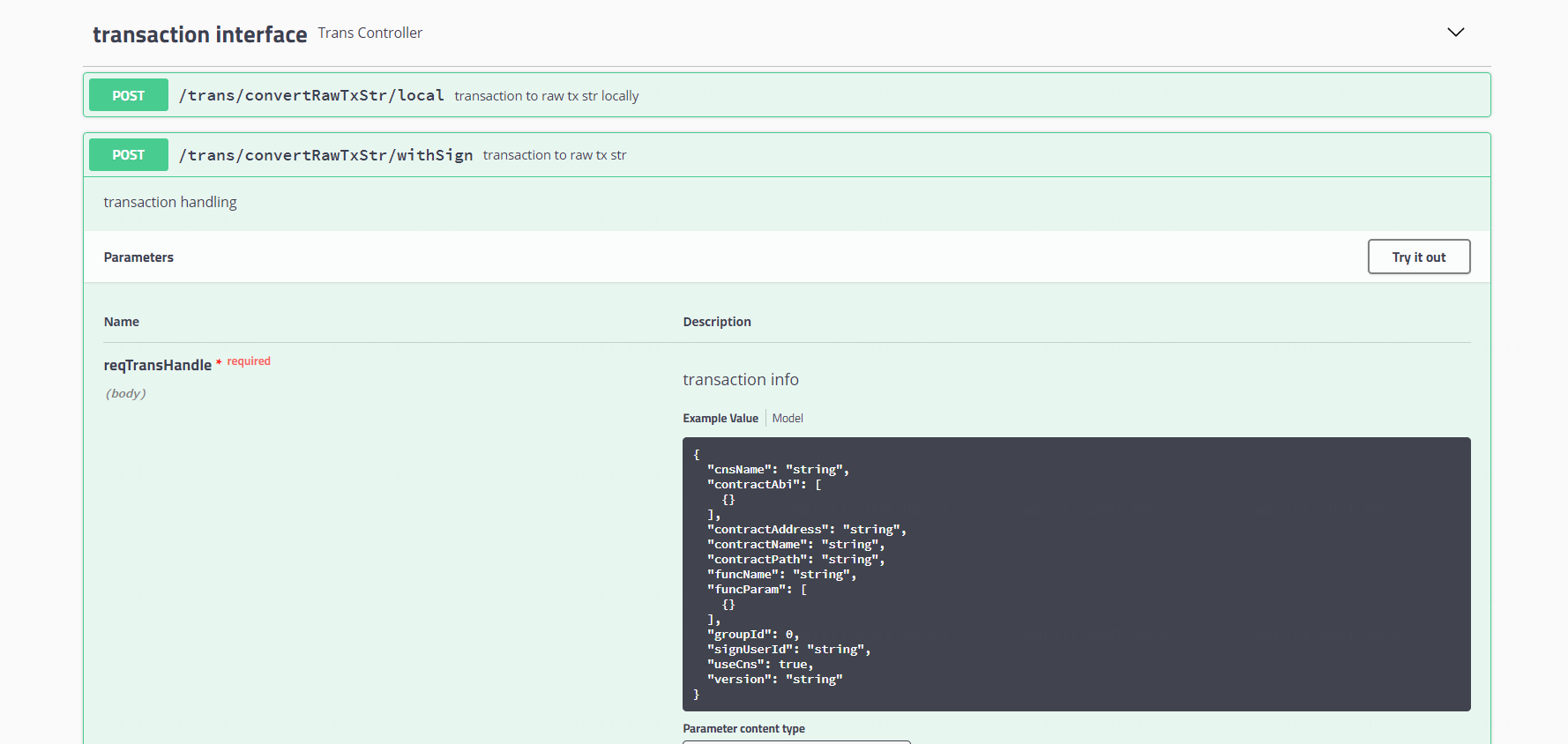Click the red 'required' marker text
The height and width of the screenshot is (744, 1568).
(249, 361)
